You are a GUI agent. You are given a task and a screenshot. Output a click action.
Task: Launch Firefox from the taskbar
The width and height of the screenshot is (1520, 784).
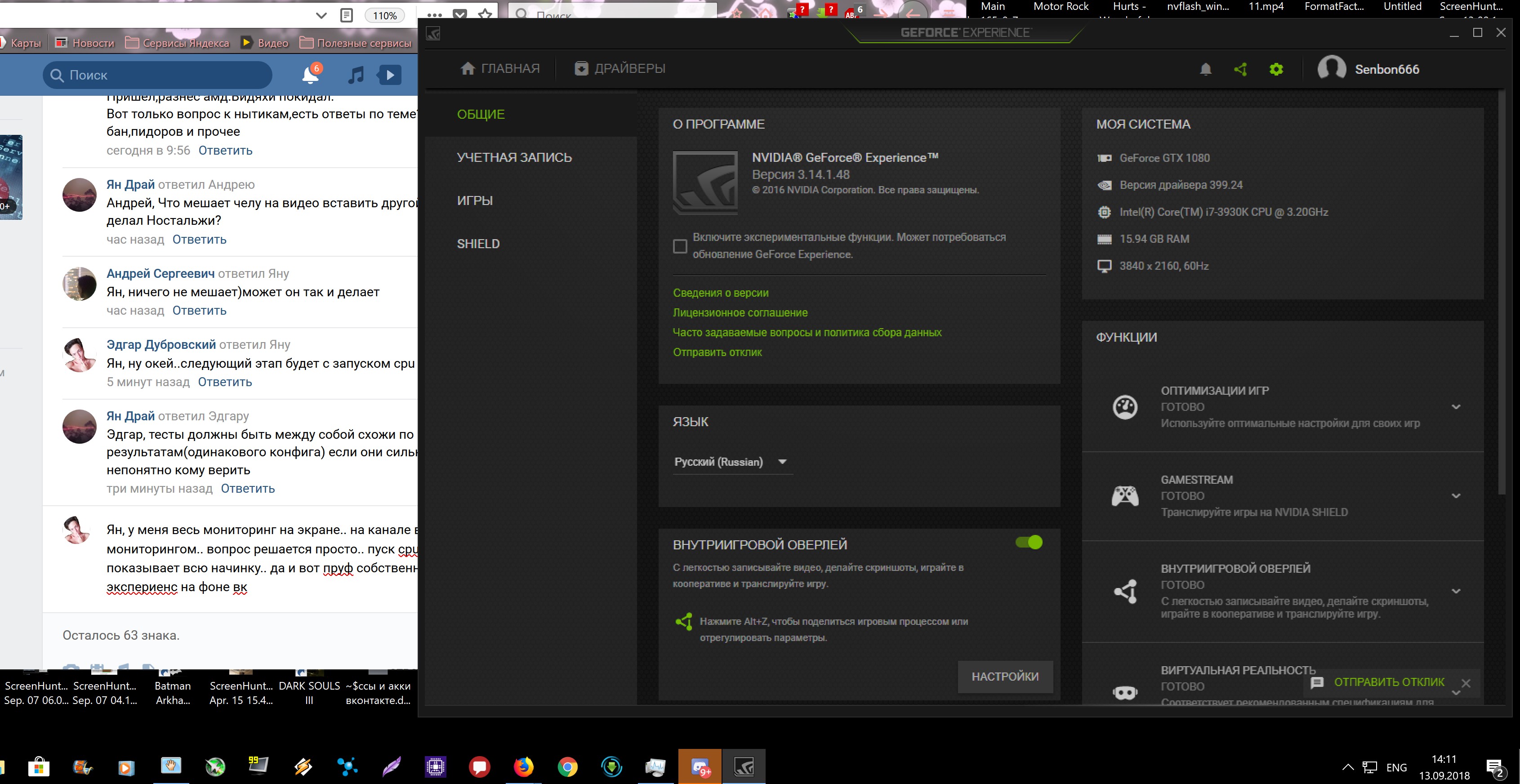click(x=523, y=767)
